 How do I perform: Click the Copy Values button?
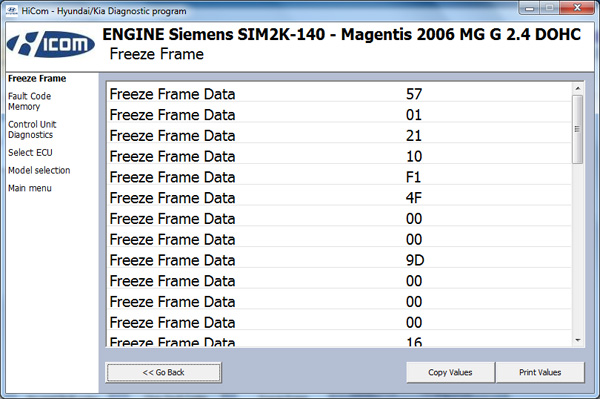coord(450,373)
